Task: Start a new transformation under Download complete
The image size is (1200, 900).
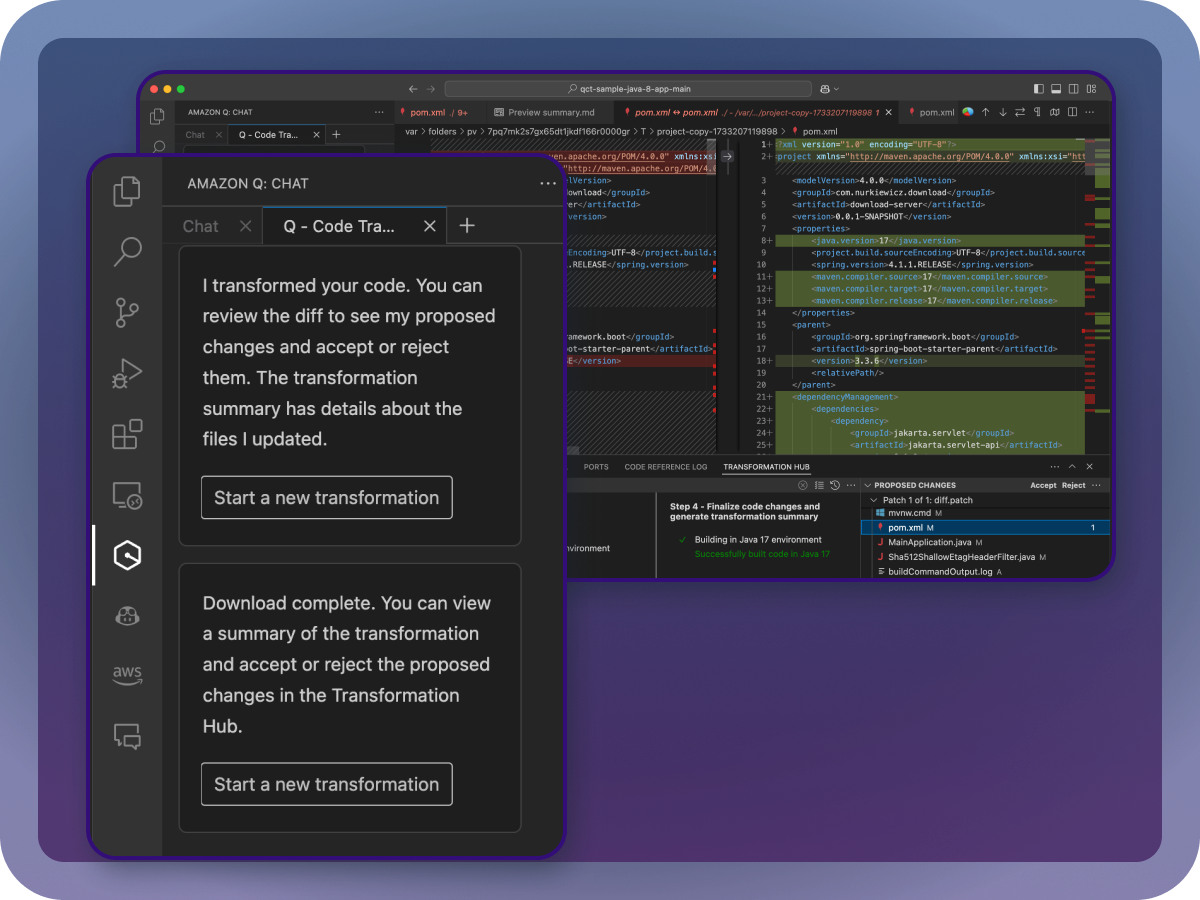Action: pos(326,784)
